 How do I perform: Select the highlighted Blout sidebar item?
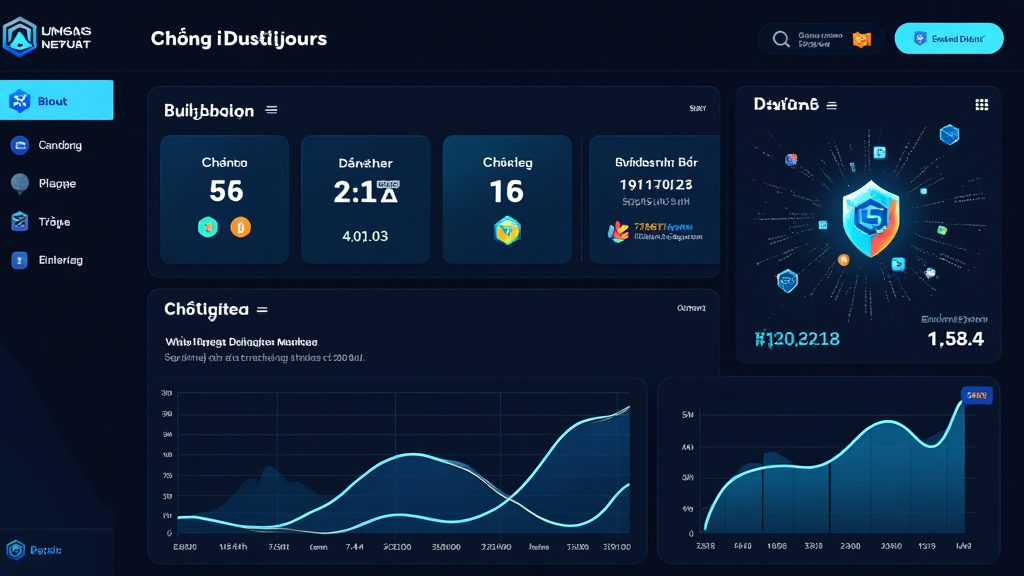coord(56,101)
